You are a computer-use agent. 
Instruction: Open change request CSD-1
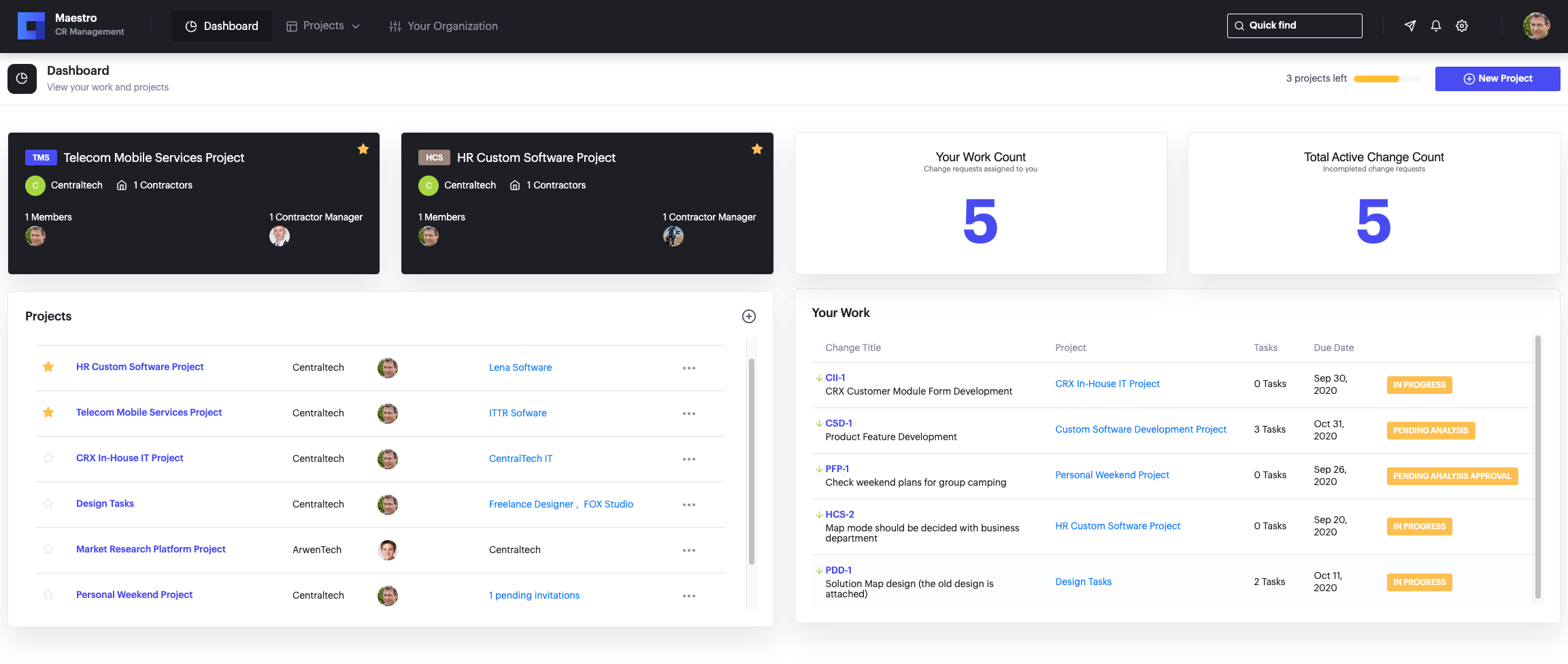coord(839,423)
